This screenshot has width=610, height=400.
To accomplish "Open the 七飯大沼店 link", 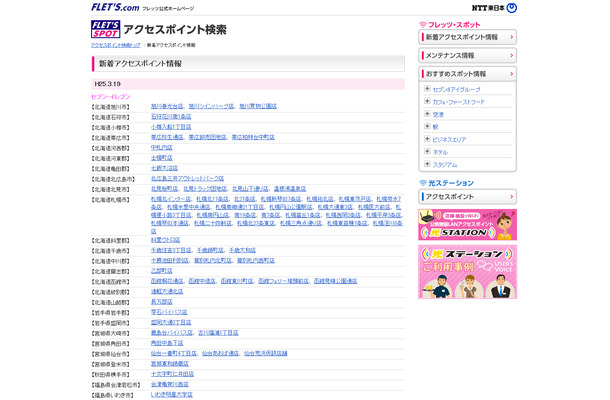I will coord(164,168).
